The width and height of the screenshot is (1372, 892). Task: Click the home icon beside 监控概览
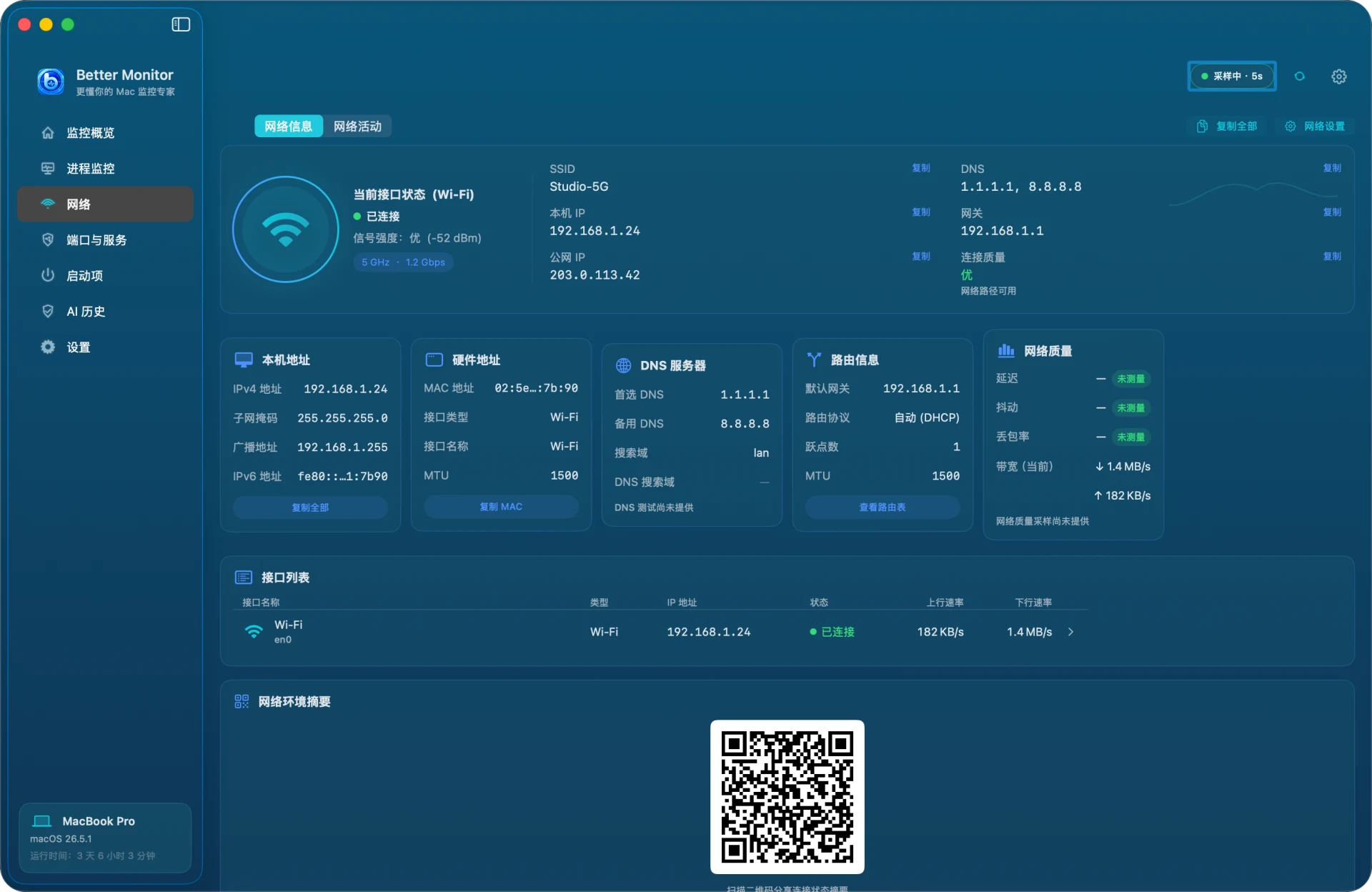pos(48,133)
